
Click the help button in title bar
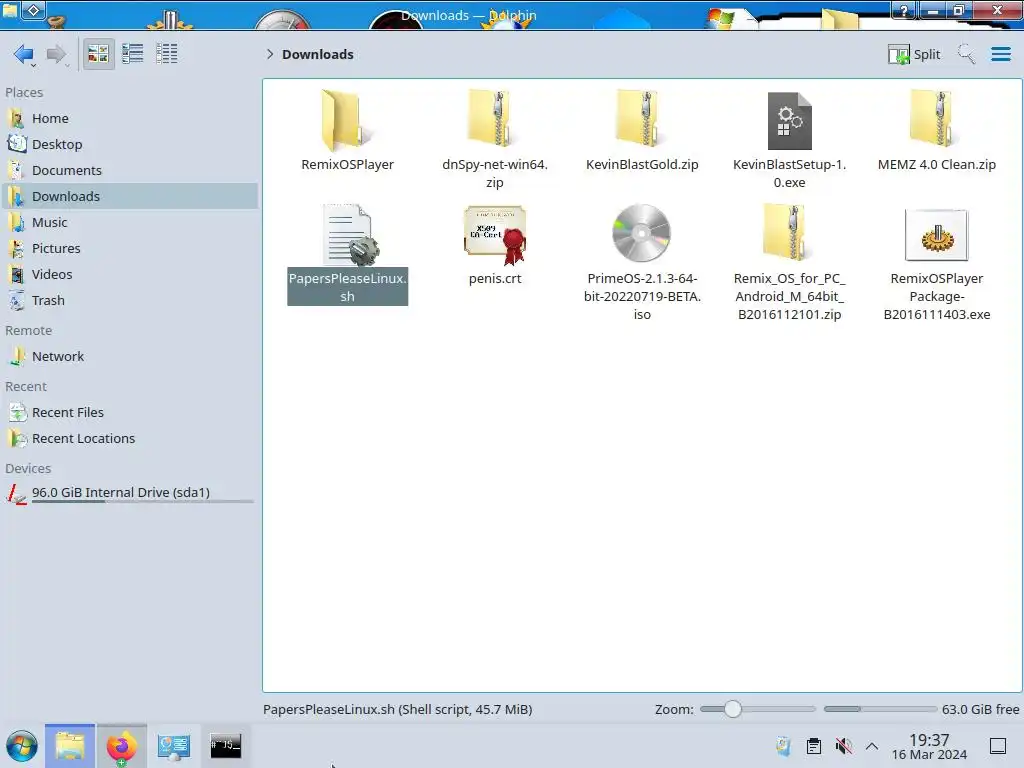point(904,10)
